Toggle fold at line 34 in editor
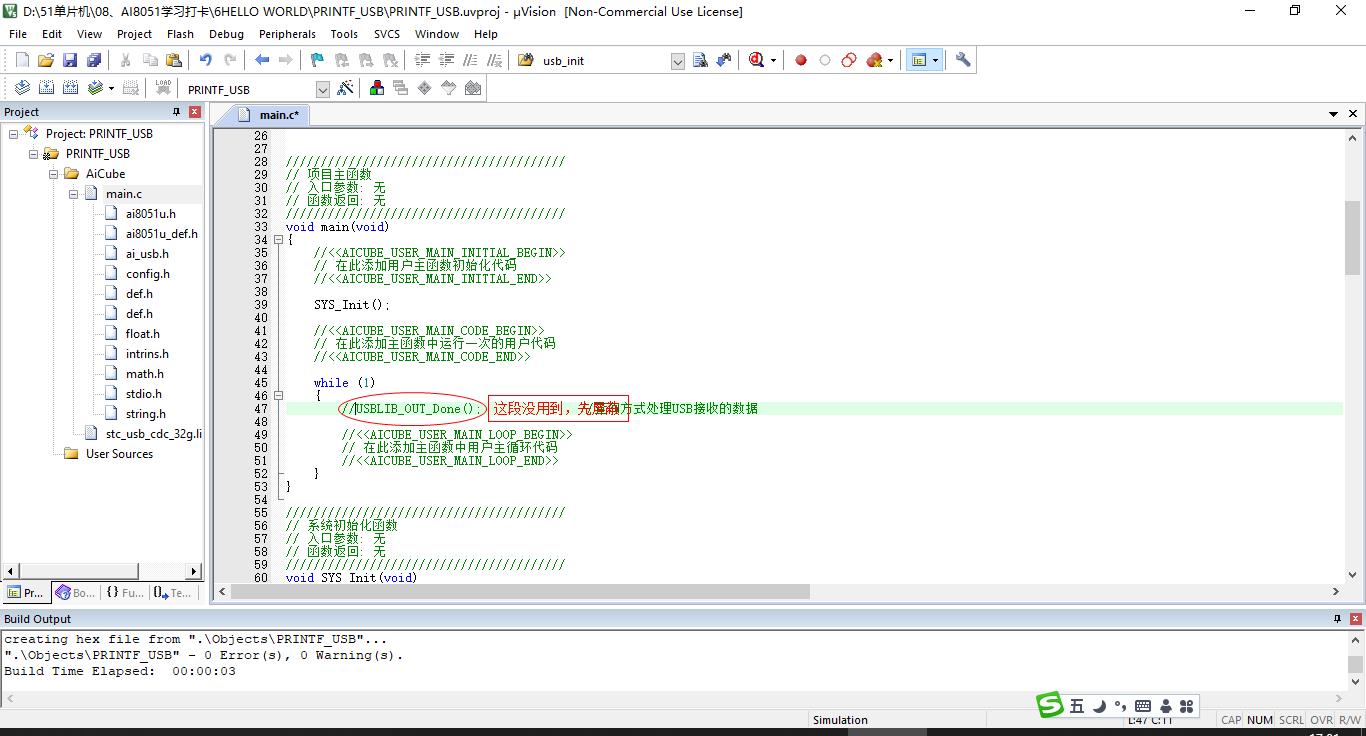 [278, 240]
